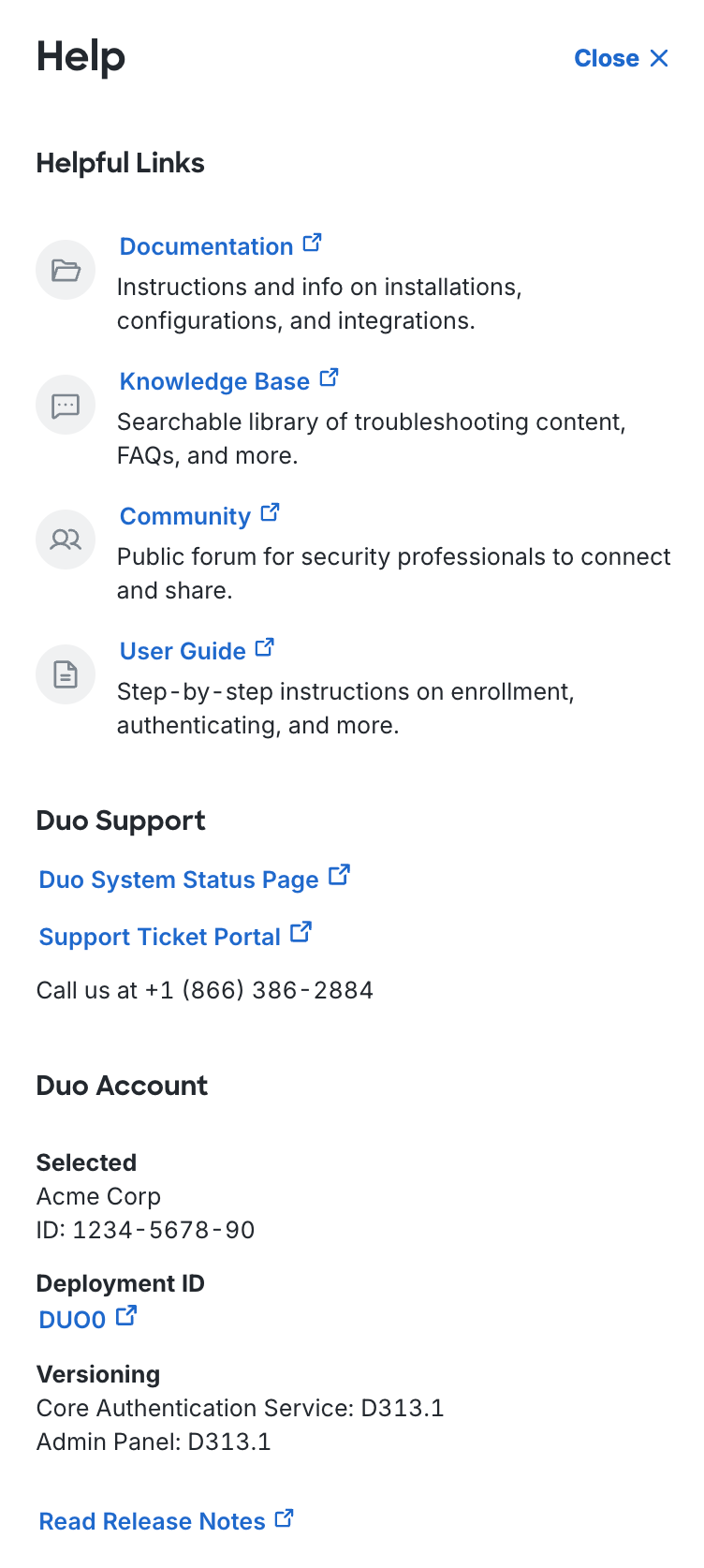Click the Documentation folder icon
This screenshot has height=1568, width=704.
pos(66,271)
